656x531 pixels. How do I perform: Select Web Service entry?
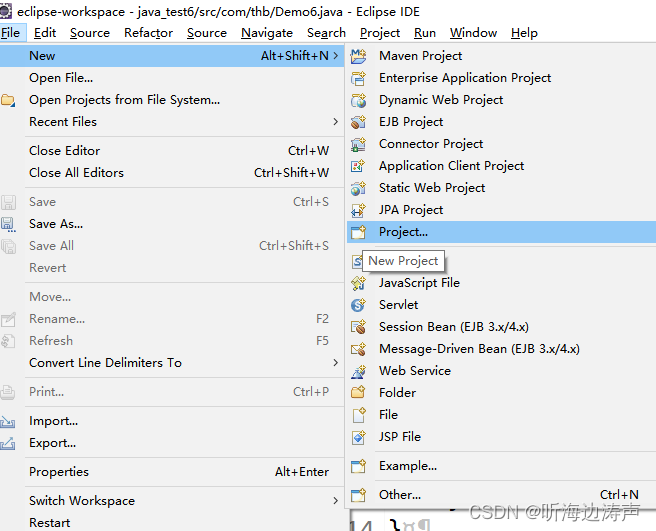coord(501,371)
